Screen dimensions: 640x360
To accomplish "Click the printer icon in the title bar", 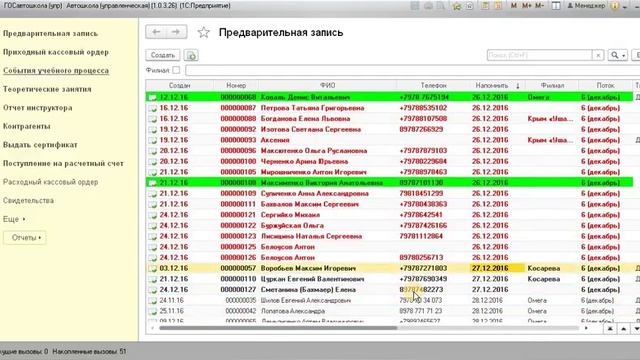I will click(428, 6).
